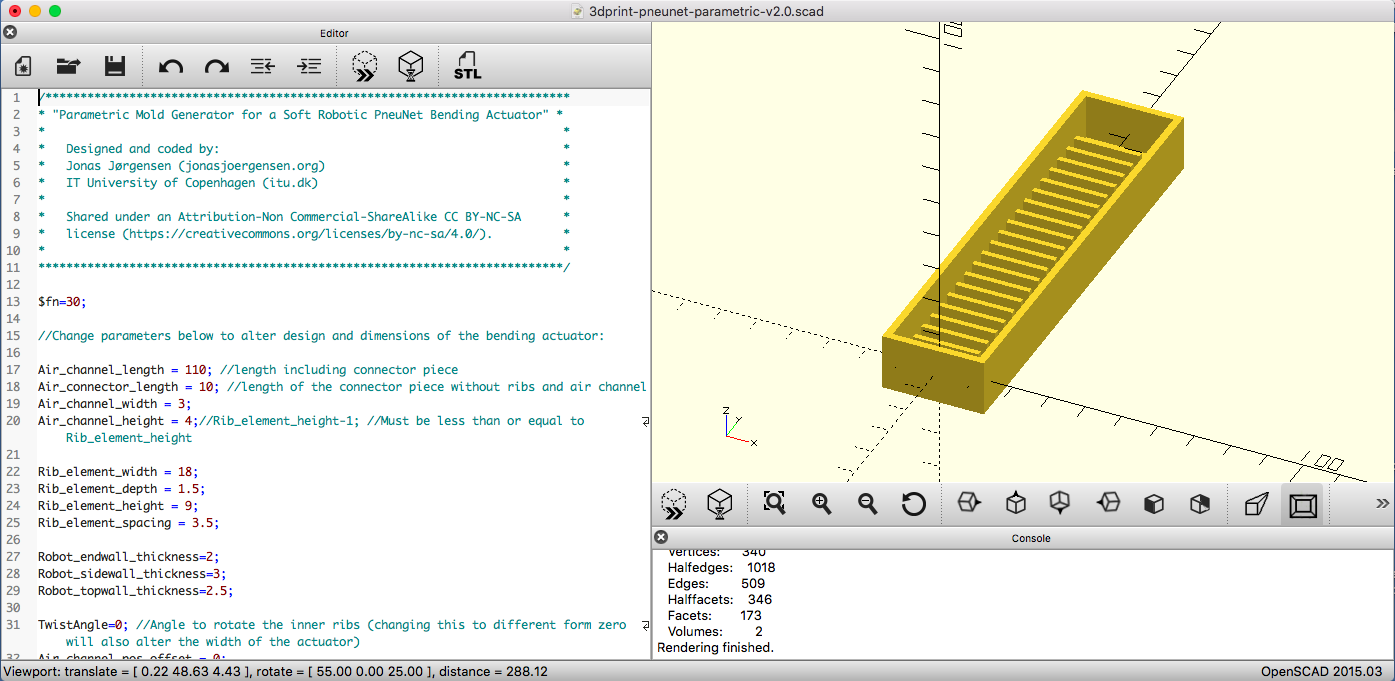Close the Editor panel
This screenshot has height=681, width=1395.
coord(11,32)
